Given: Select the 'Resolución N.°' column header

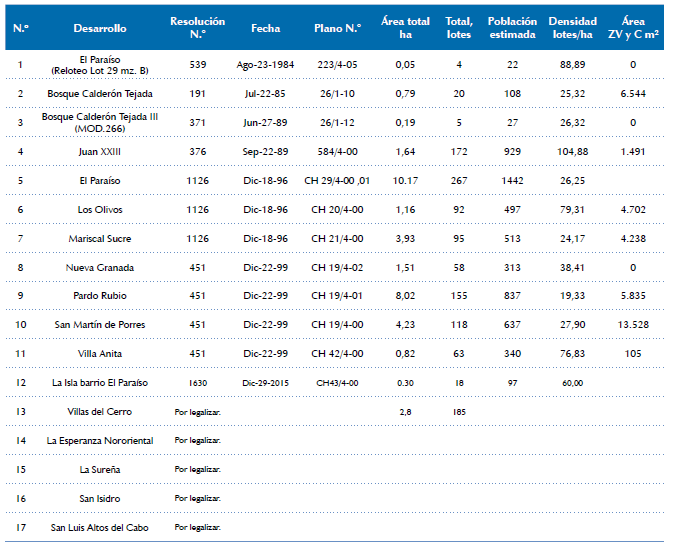Looking at the screenshot, I should [198, 28].
